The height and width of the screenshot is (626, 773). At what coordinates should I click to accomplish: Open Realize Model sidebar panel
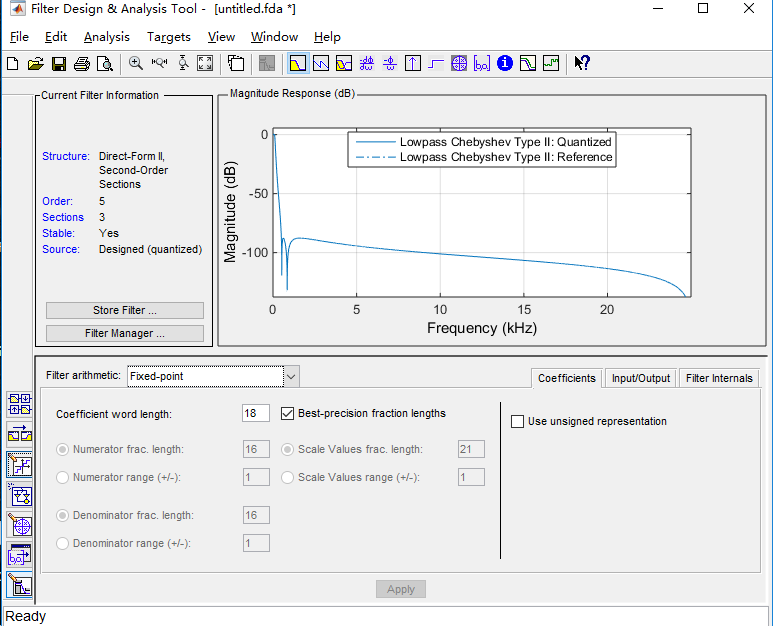20,495
